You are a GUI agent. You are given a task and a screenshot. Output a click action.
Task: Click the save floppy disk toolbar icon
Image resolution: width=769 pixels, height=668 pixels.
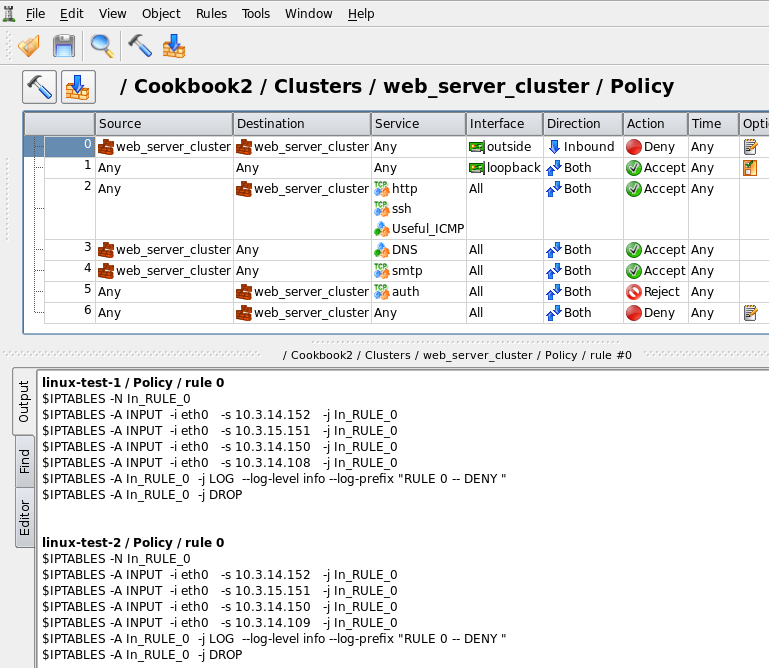[64, 47]
